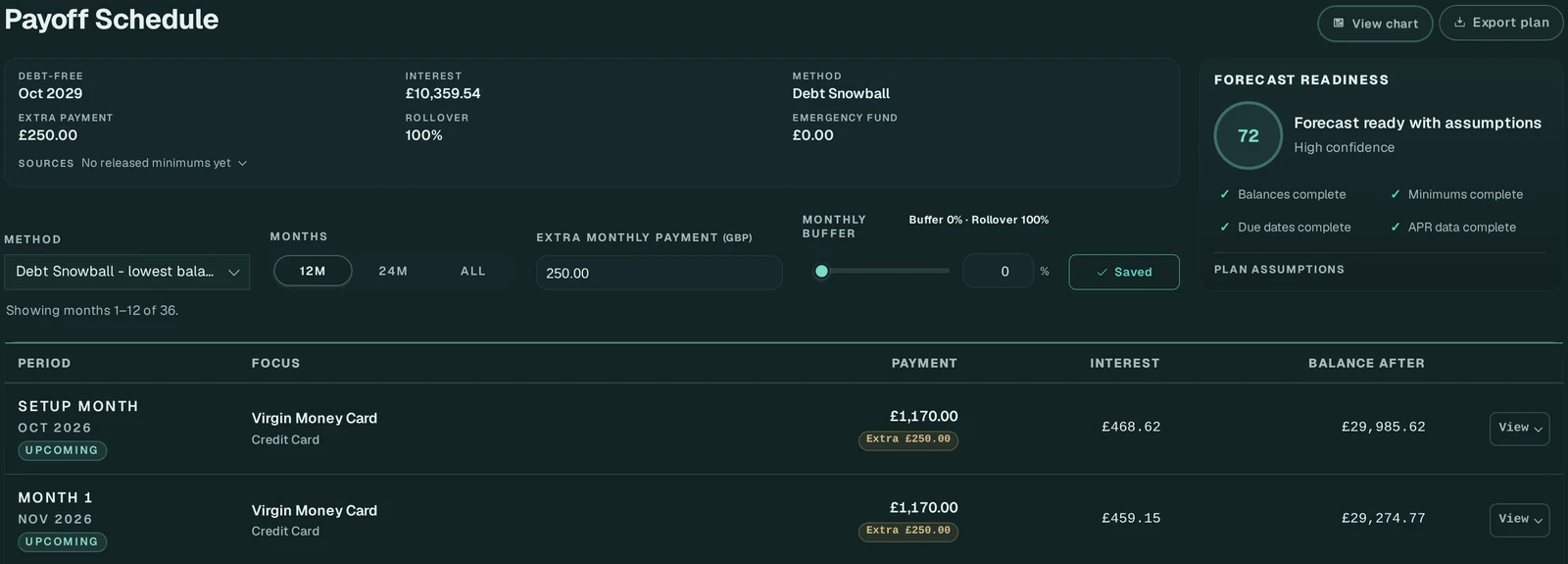Click Extra £250.00 tag in Setup Month
1568x564 pixels.
coord(908,439)
